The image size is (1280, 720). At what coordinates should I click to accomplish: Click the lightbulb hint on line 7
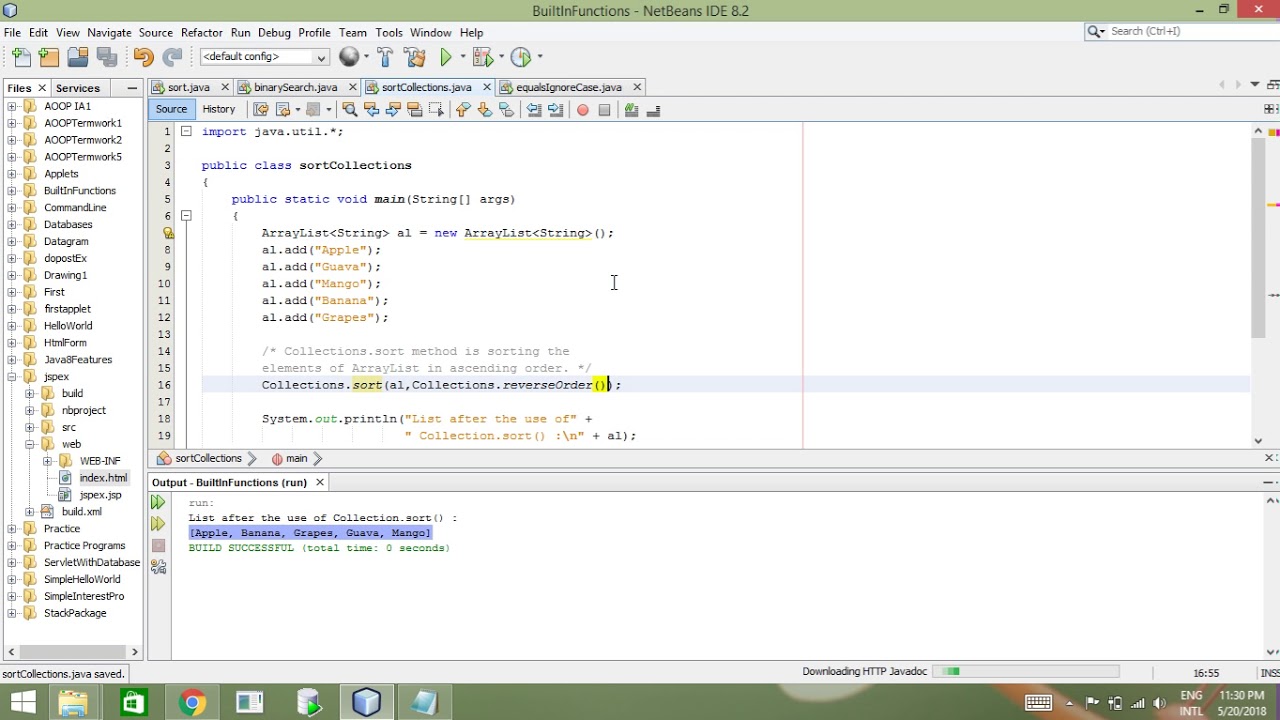tap(169, 233)
